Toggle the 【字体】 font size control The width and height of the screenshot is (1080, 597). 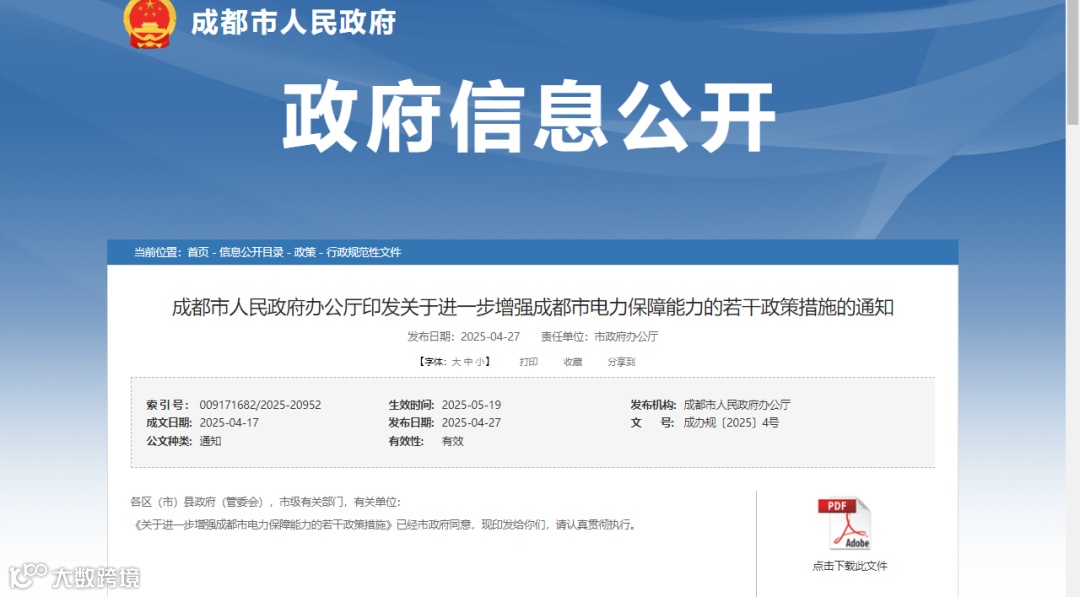pos(432,362)
